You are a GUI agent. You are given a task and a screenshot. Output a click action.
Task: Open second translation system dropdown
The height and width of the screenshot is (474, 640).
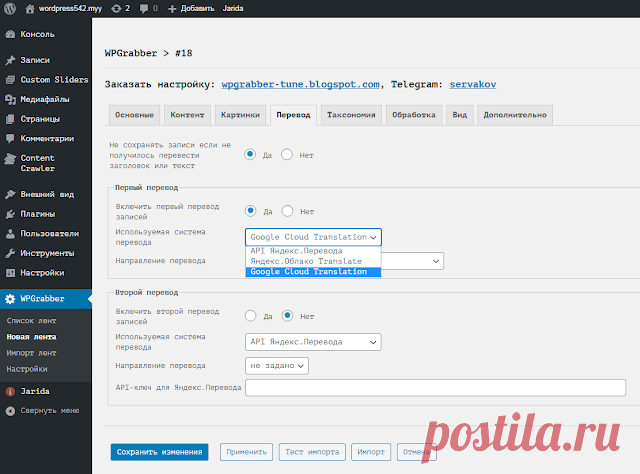pyautogui.click(x=313, y=342)
